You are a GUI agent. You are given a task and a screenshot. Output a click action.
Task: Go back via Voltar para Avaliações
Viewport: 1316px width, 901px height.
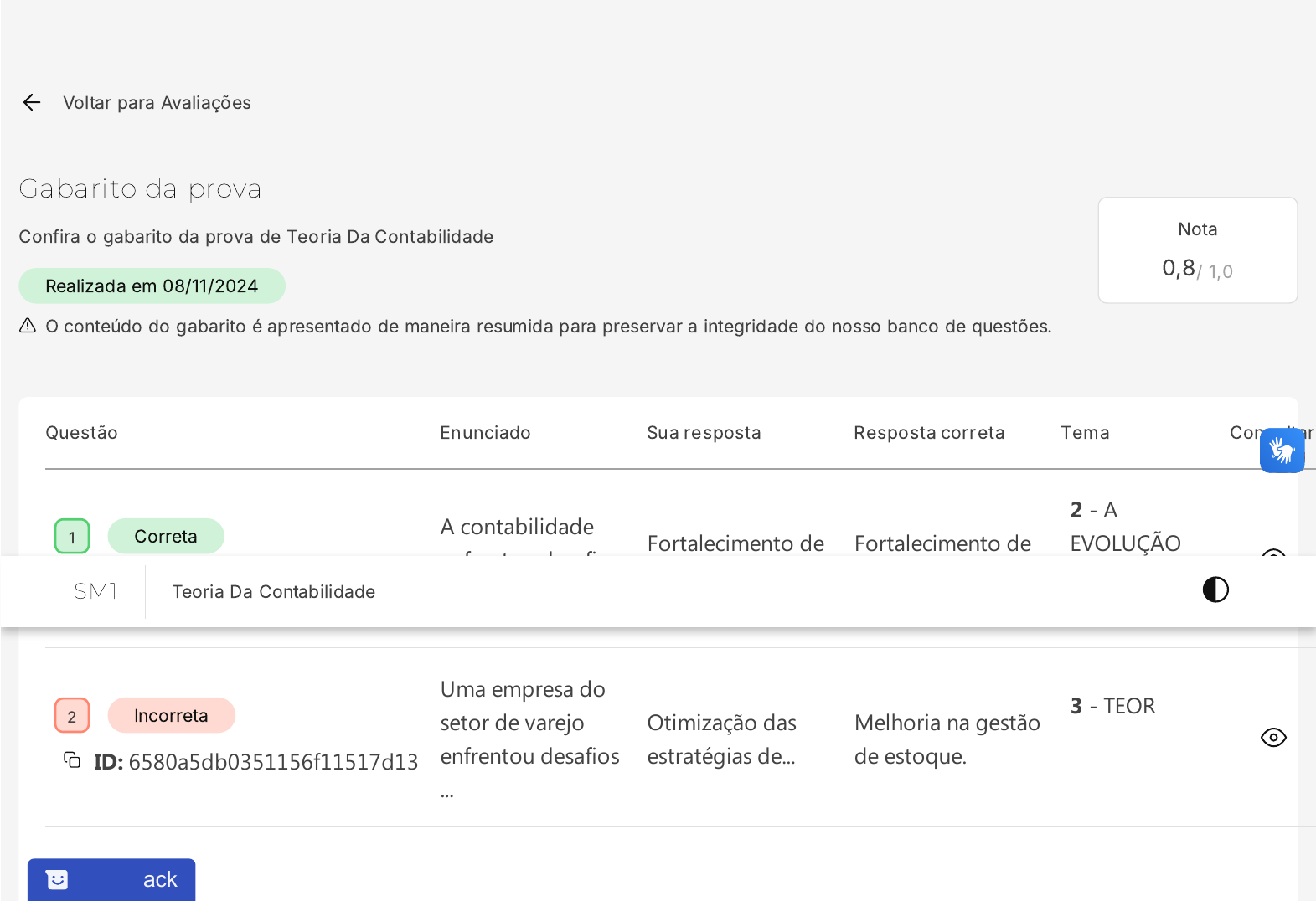tap(157, 103)
